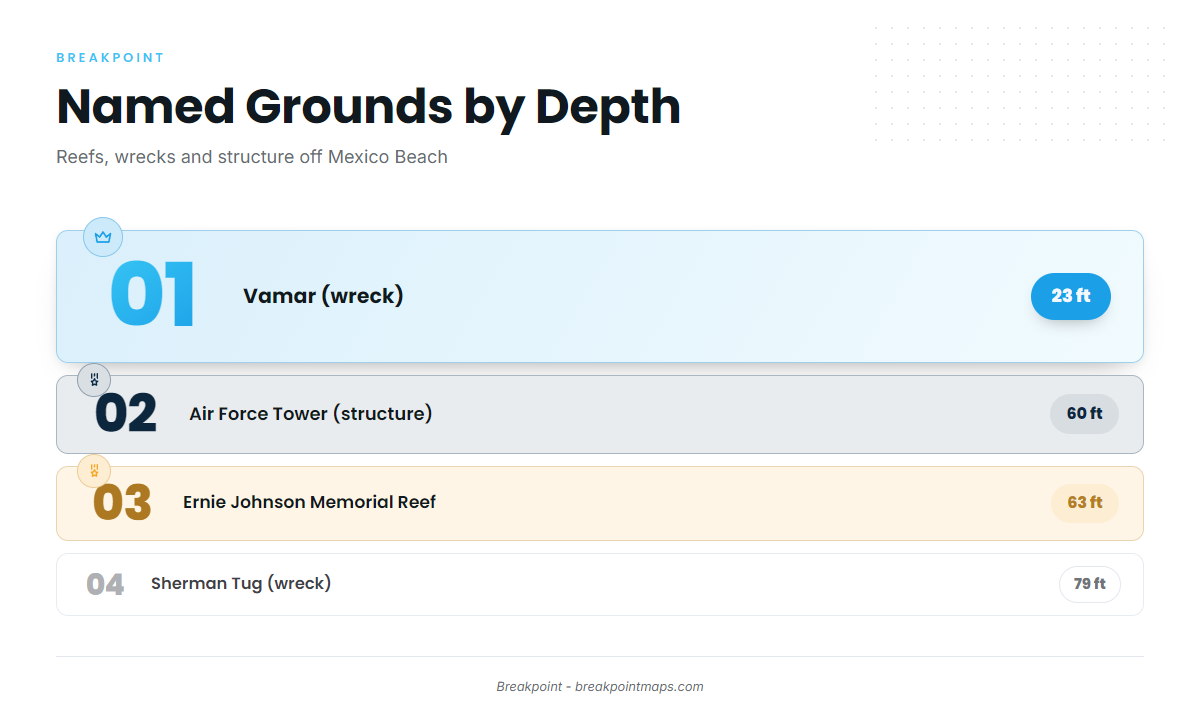The image size is (1200, 721).
Task: Click the gray 04 rank number
Action: coord(105,584)
